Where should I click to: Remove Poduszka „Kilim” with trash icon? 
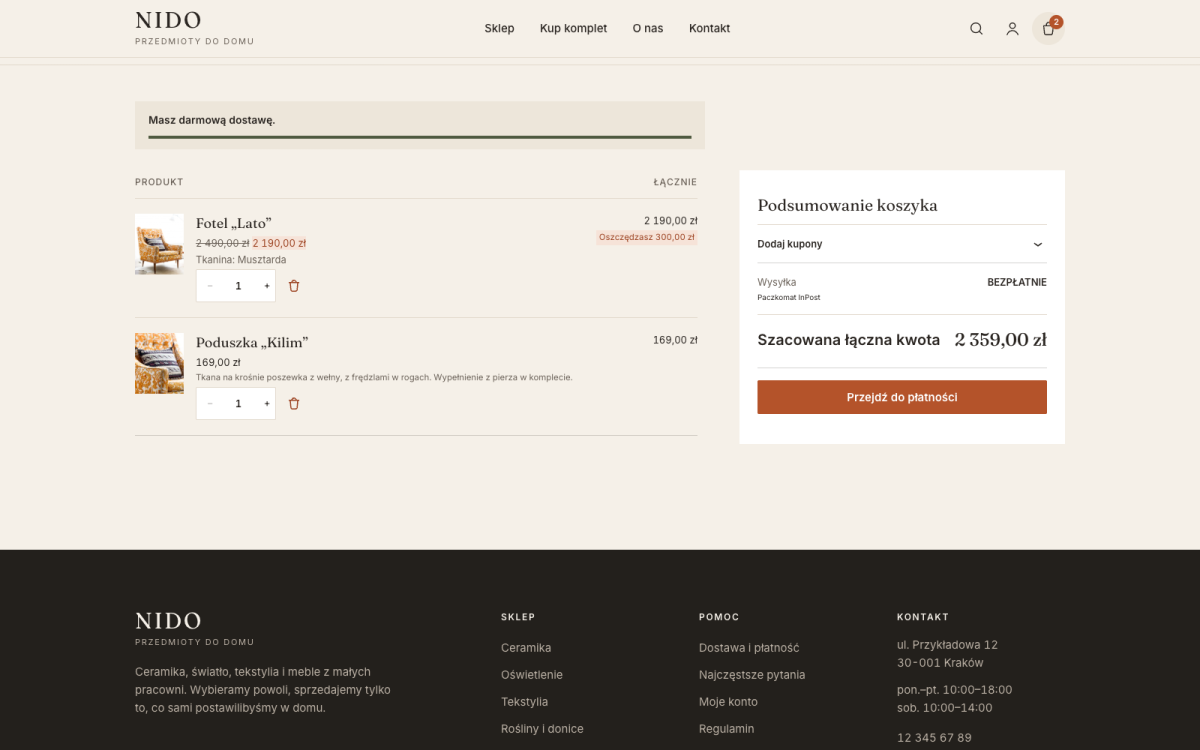tap(294, 404)
